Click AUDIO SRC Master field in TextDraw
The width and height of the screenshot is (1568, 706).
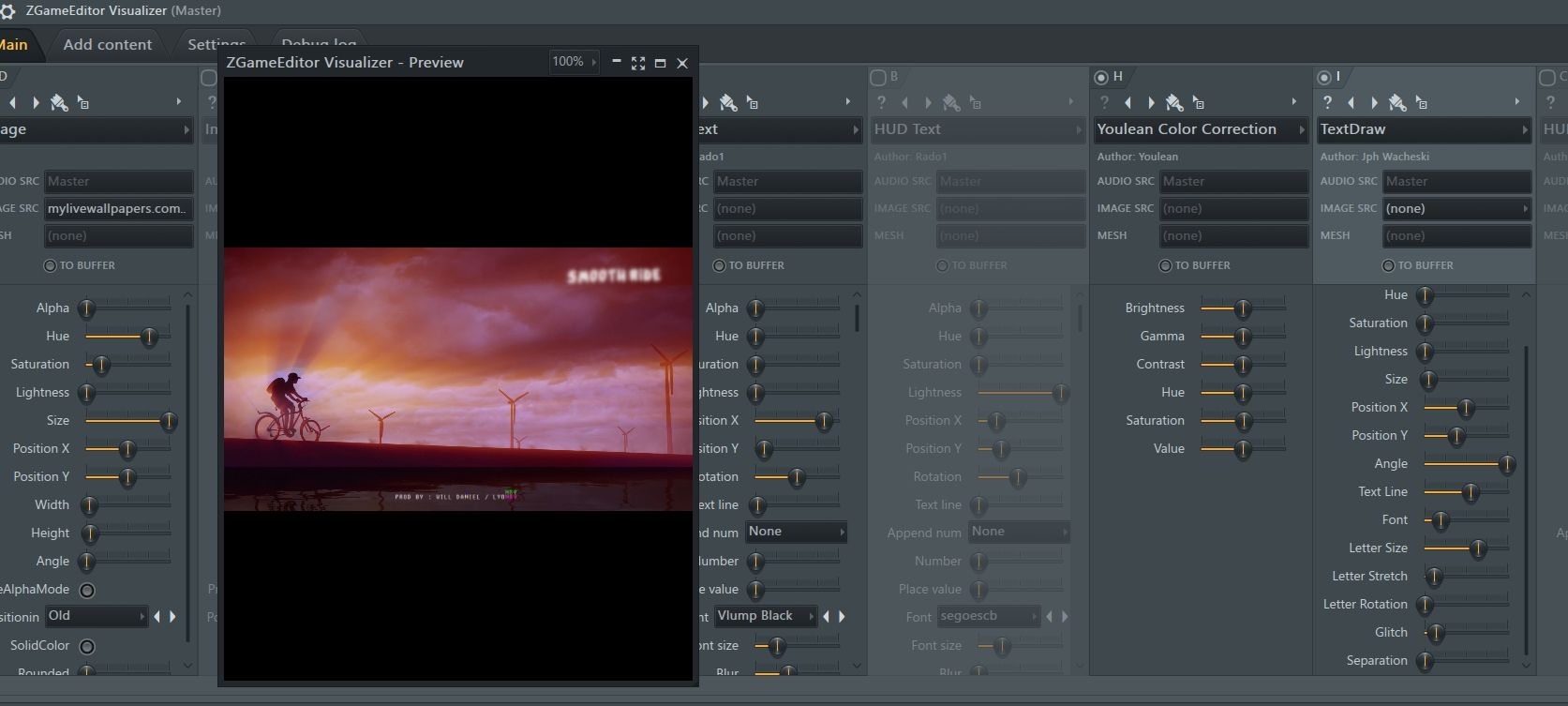click(1456, 181)
